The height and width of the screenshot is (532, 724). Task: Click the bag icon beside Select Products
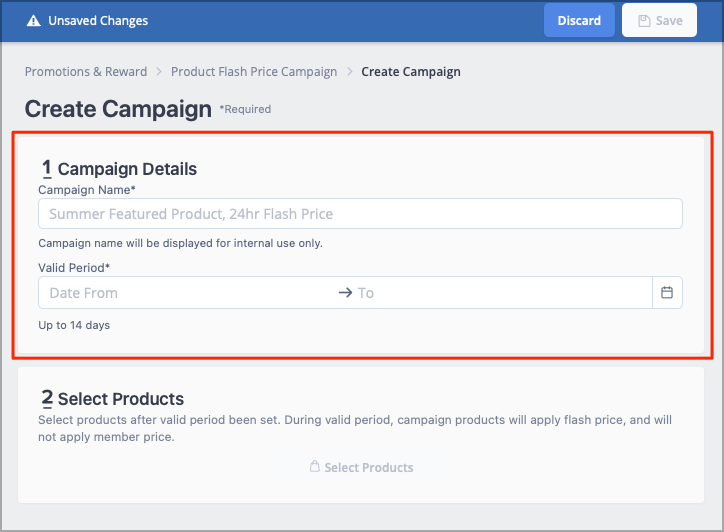coord(314,466)
